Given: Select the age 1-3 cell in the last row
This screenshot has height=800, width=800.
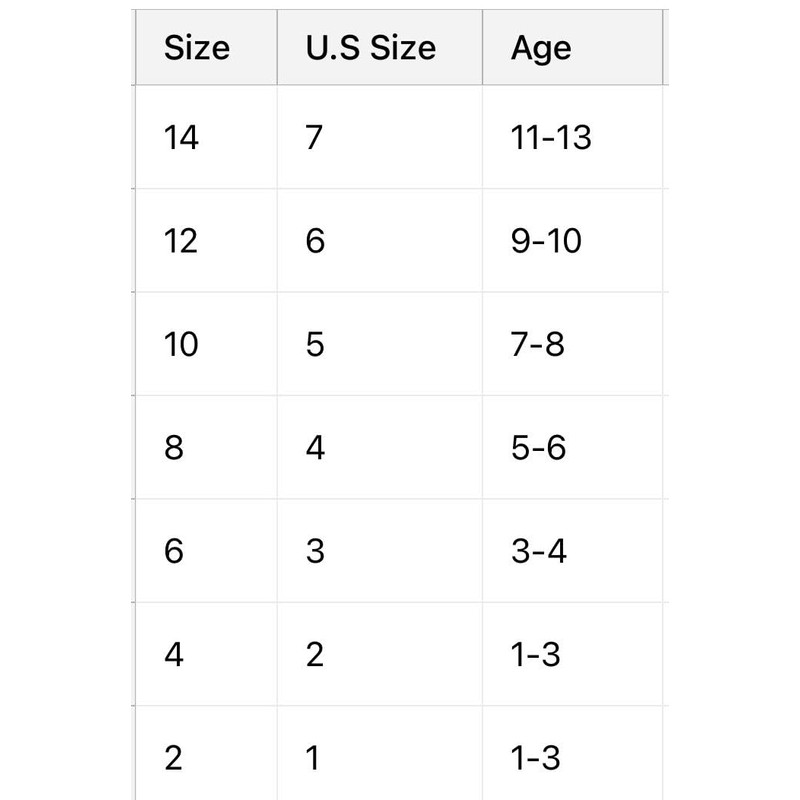Looking at the screenshot, I should (535, 758).
